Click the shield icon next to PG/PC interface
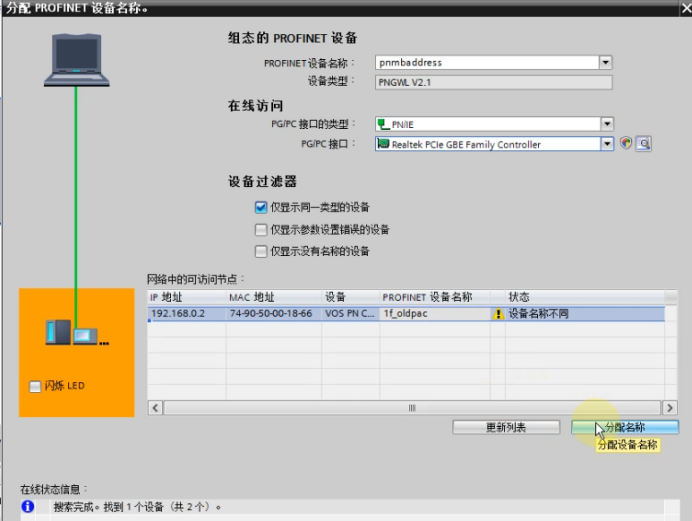The image size is (692, 521). click(x=626, y=143)
